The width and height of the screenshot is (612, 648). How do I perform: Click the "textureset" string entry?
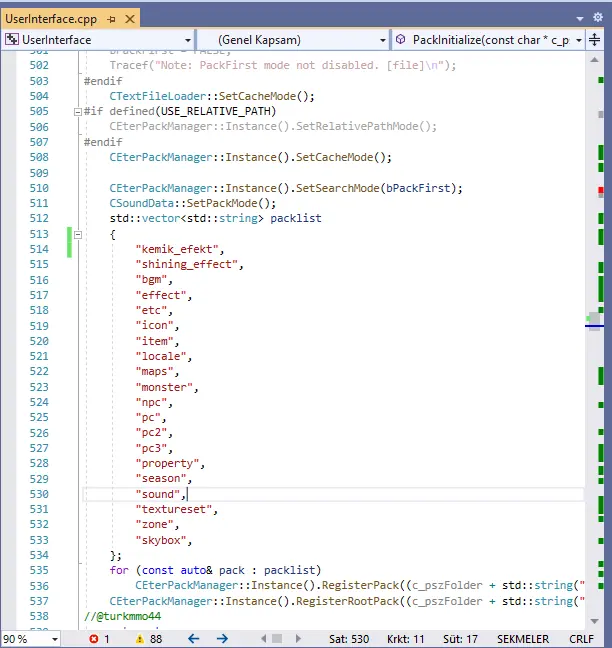(174, 509)
